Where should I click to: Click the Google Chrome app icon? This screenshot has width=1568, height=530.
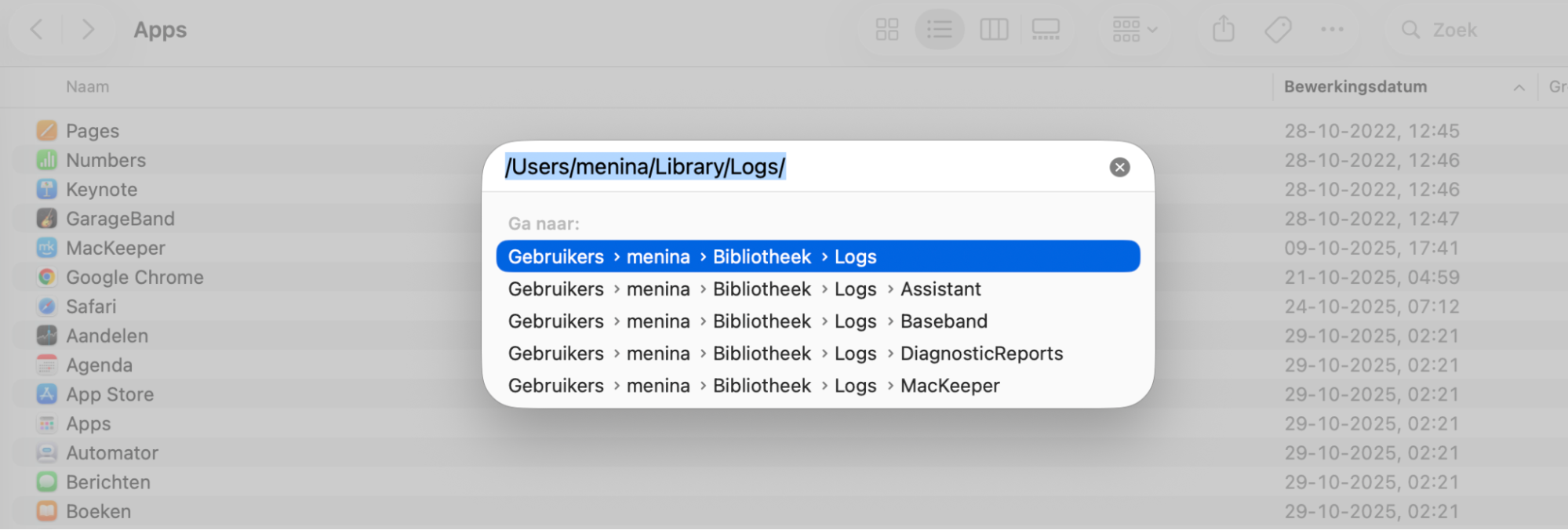coord(47,277)
